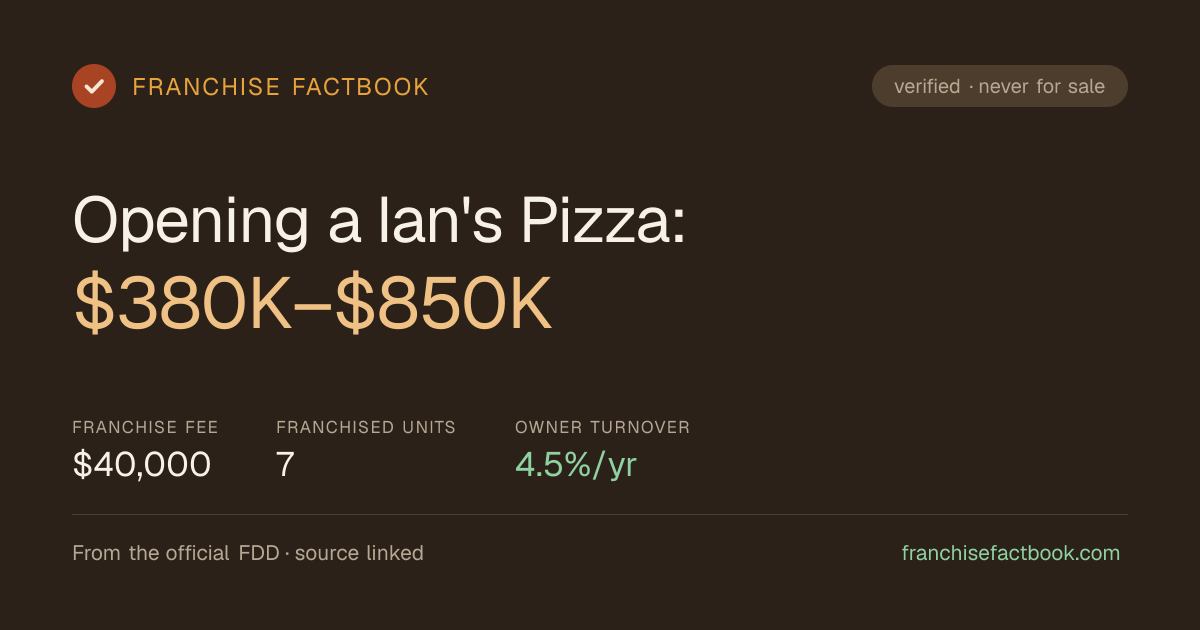Click never for sale in the badge
The image size is (1200, 630).
pyautogui.click(x=1042, y=86)
